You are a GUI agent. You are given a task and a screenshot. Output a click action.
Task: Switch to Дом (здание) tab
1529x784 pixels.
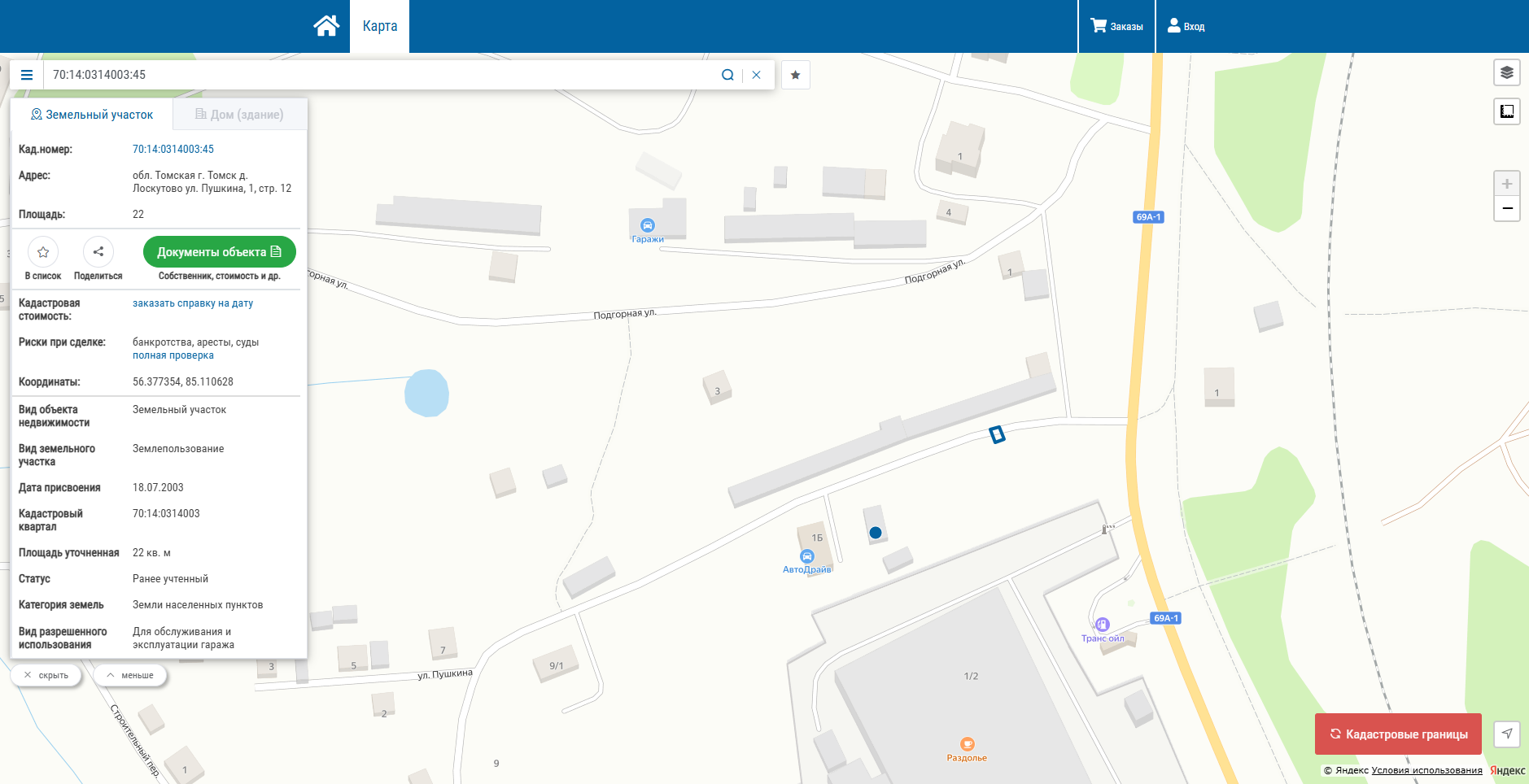[x=239, y=115]
